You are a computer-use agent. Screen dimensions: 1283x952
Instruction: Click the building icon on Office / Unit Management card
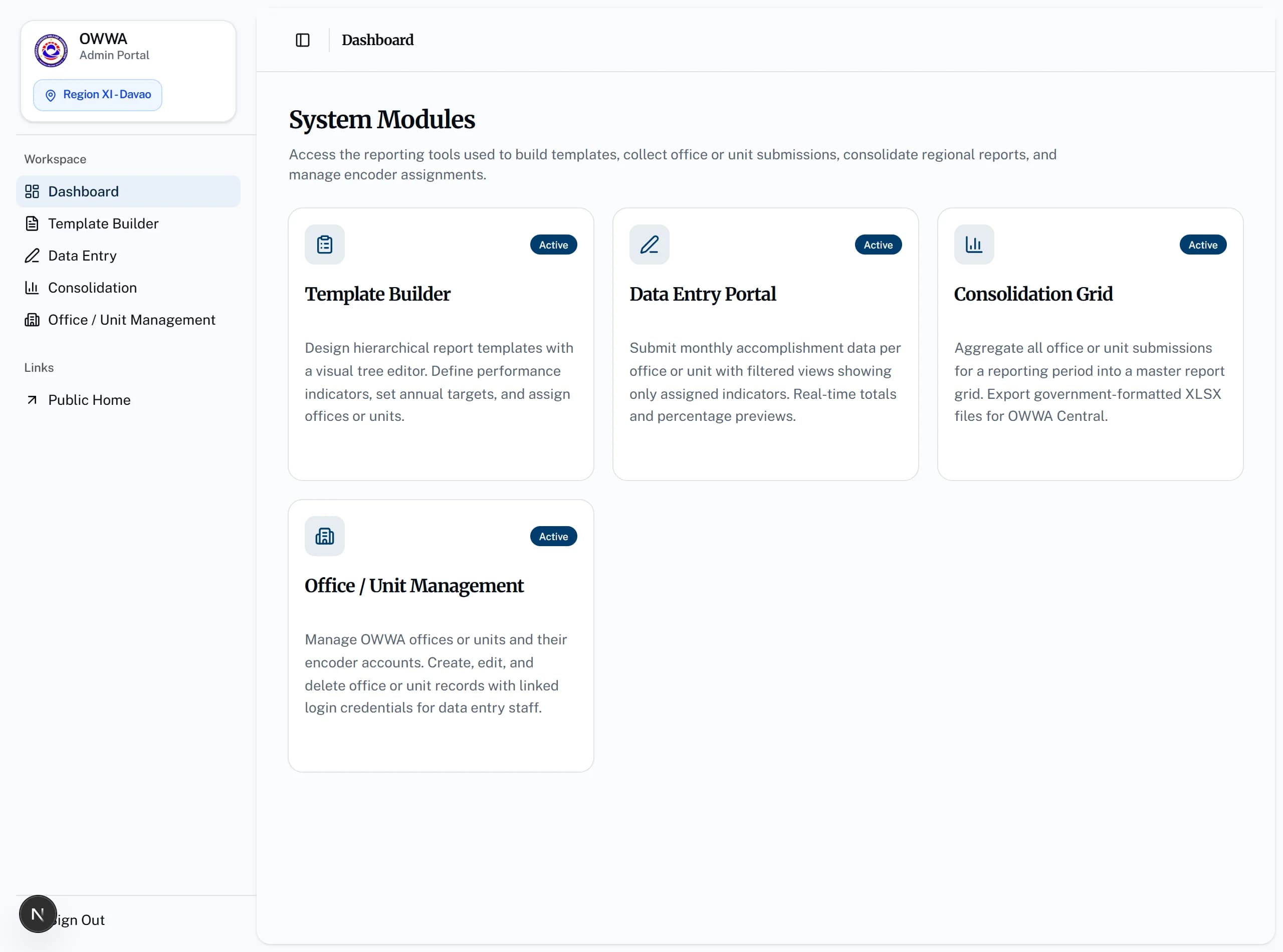(324, 536)
